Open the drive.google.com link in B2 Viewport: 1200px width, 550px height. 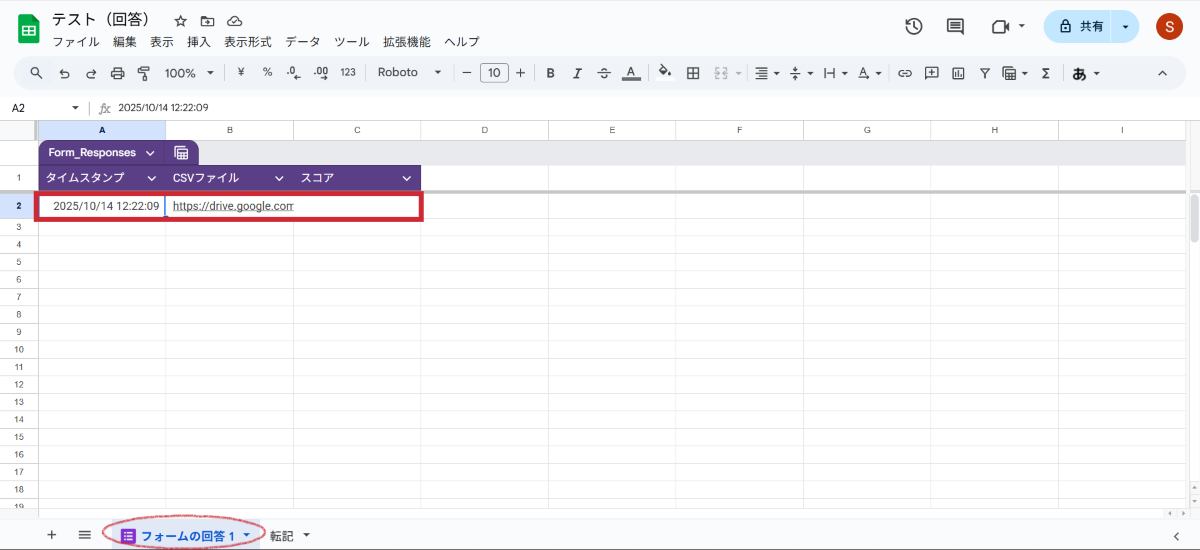(232, 206)
